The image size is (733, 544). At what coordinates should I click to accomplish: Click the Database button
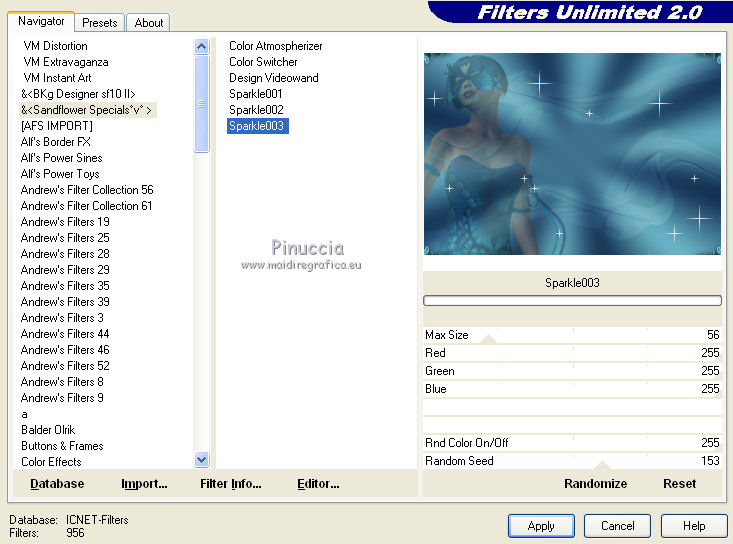[x=57, y=484]
